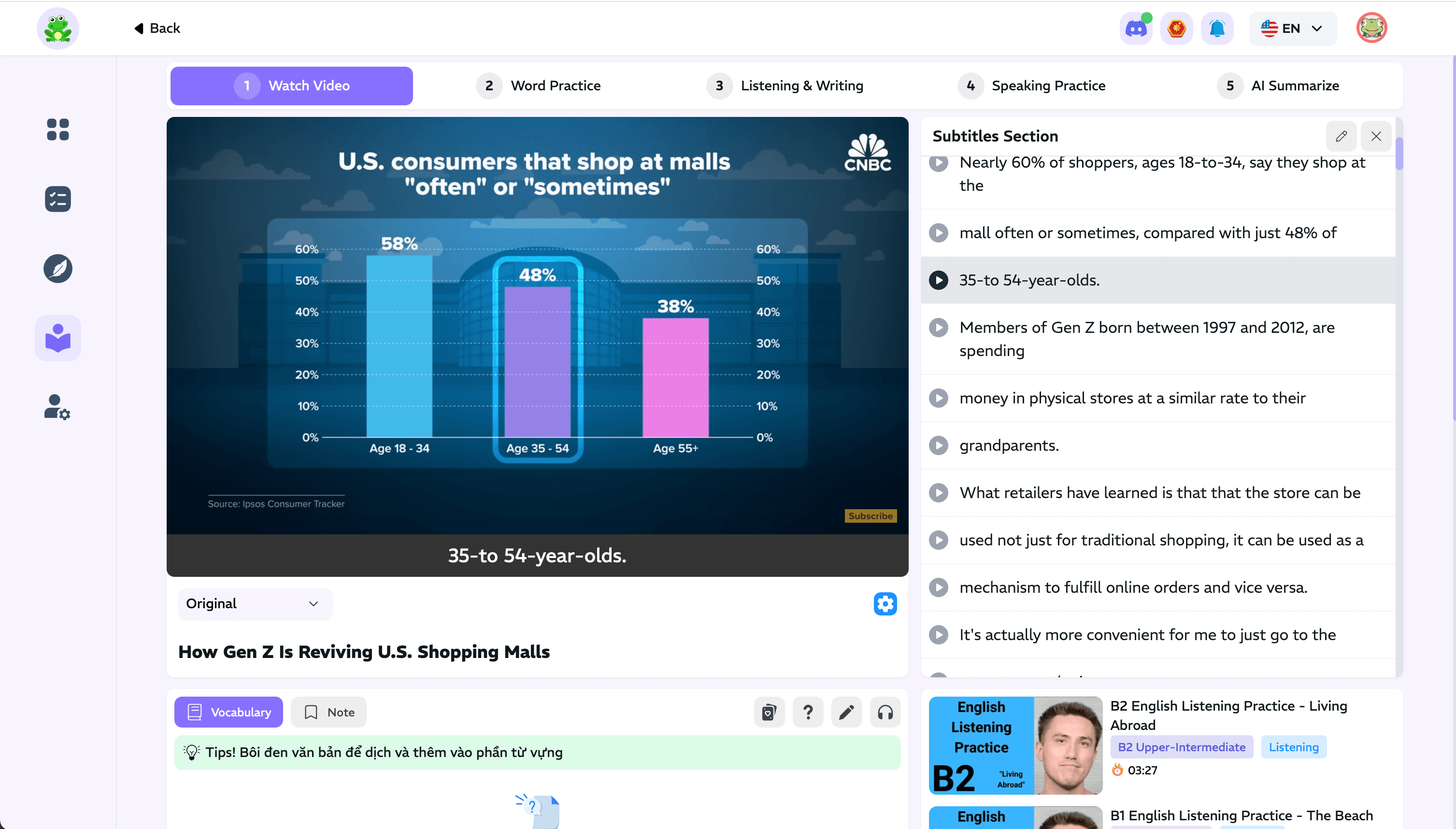
Task: Open the reading learner icon in sidebar
Action: pos(58,338)
